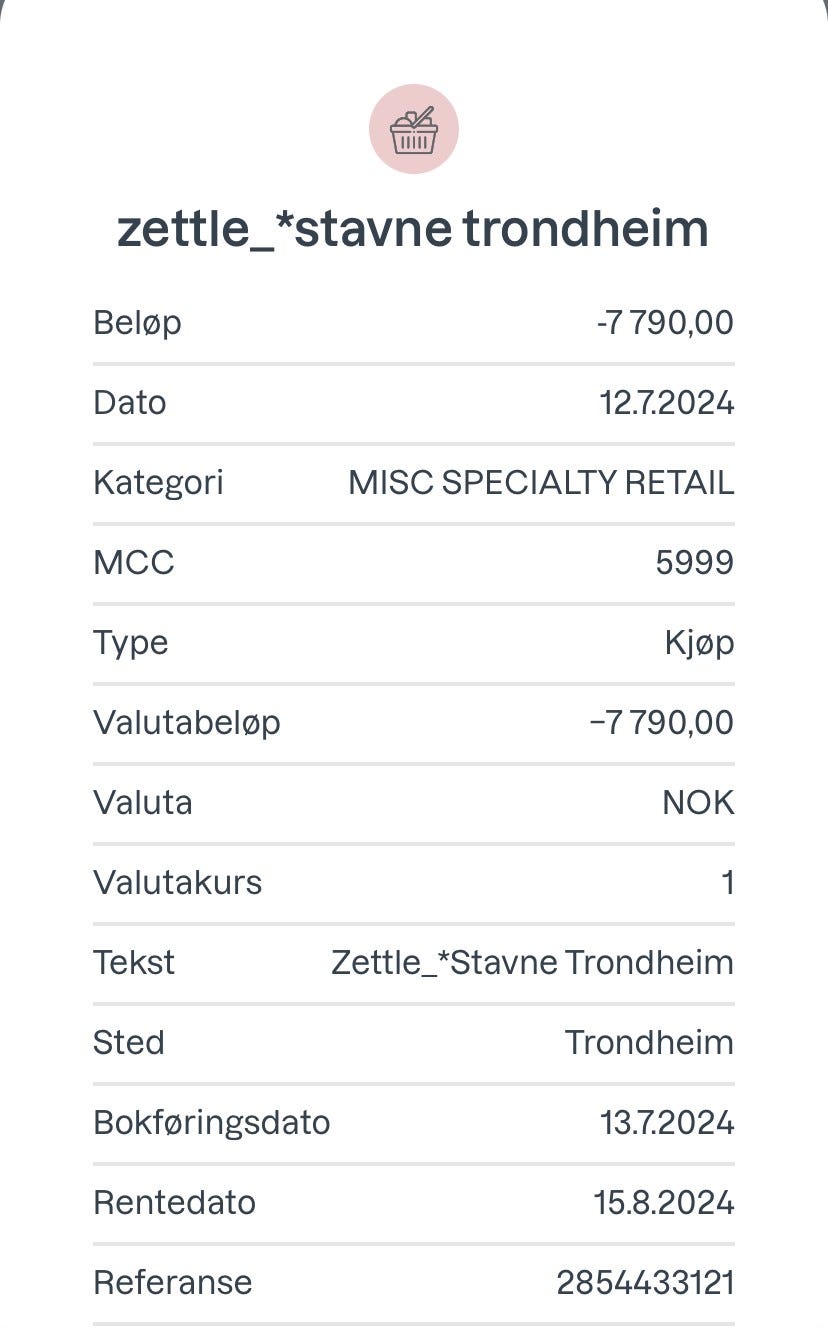Viewport: 828px width, 1329px height.
Task: Tap the MCC code 5999
Action: (694, 563)
